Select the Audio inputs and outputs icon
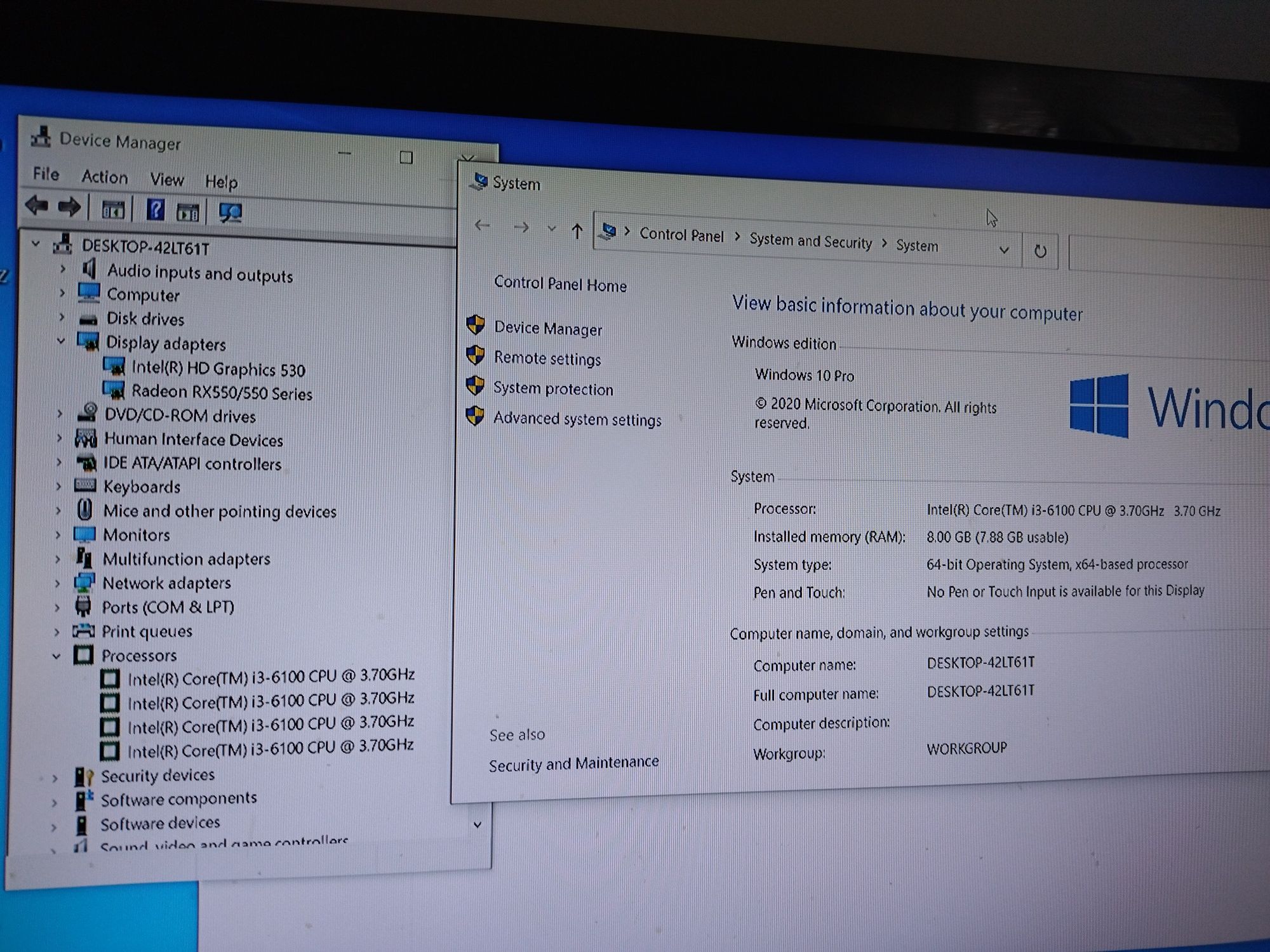This screenshot has height=952, width=1270. [x=90, y=269]
